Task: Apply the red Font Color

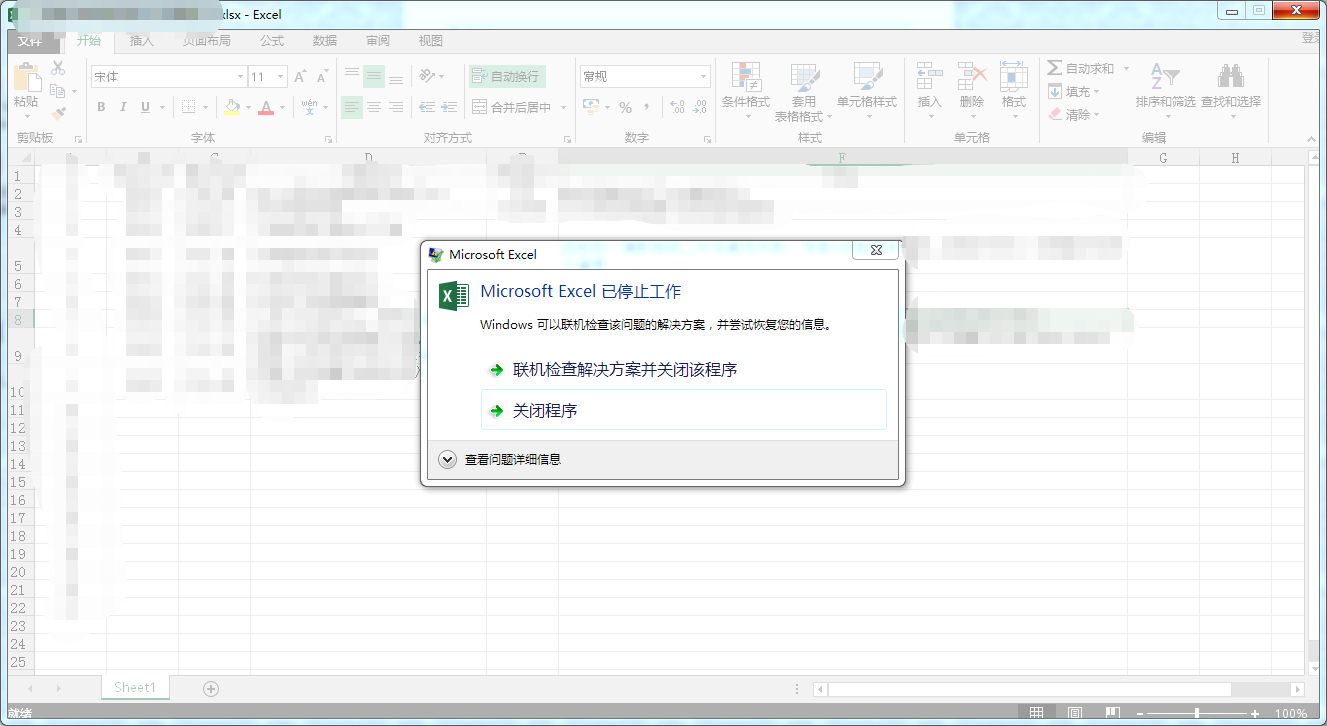Action: pyautogui.click(x=266, y=107)
